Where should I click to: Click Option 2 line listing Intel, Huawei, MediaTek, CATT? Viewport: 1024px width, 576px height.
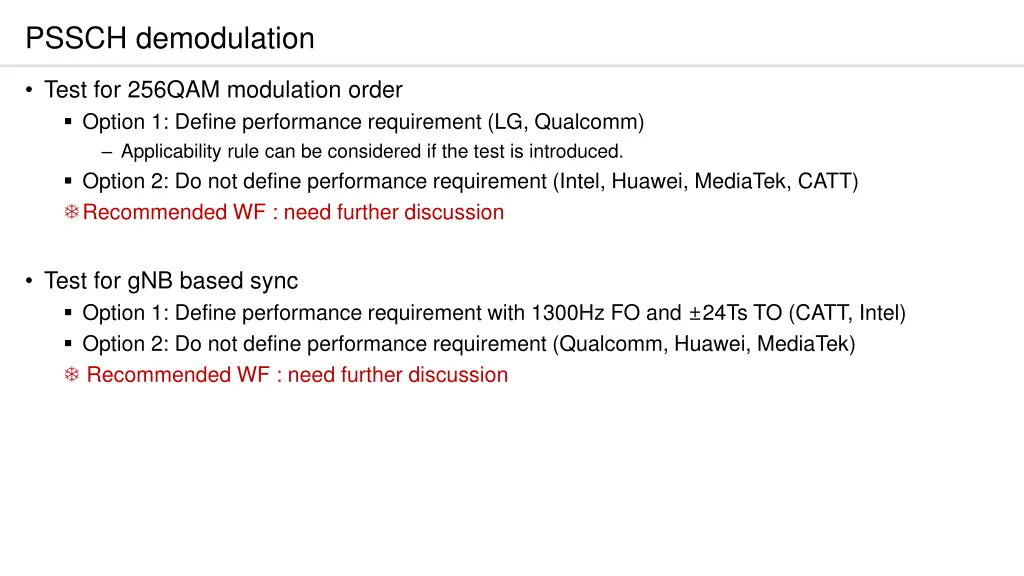click(470, 181)
